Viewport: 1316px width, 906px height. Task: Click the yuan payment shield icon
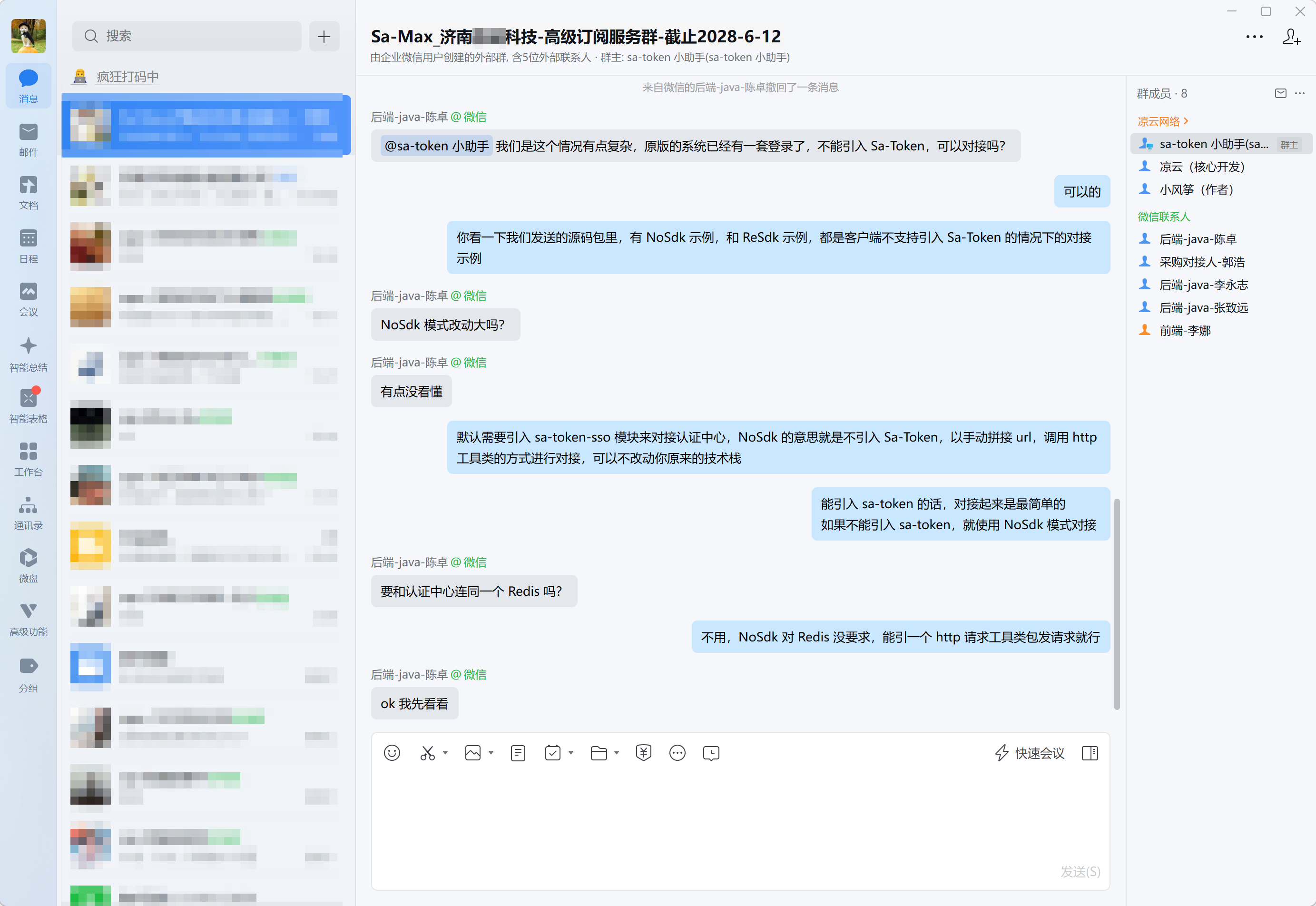[644, 753]
